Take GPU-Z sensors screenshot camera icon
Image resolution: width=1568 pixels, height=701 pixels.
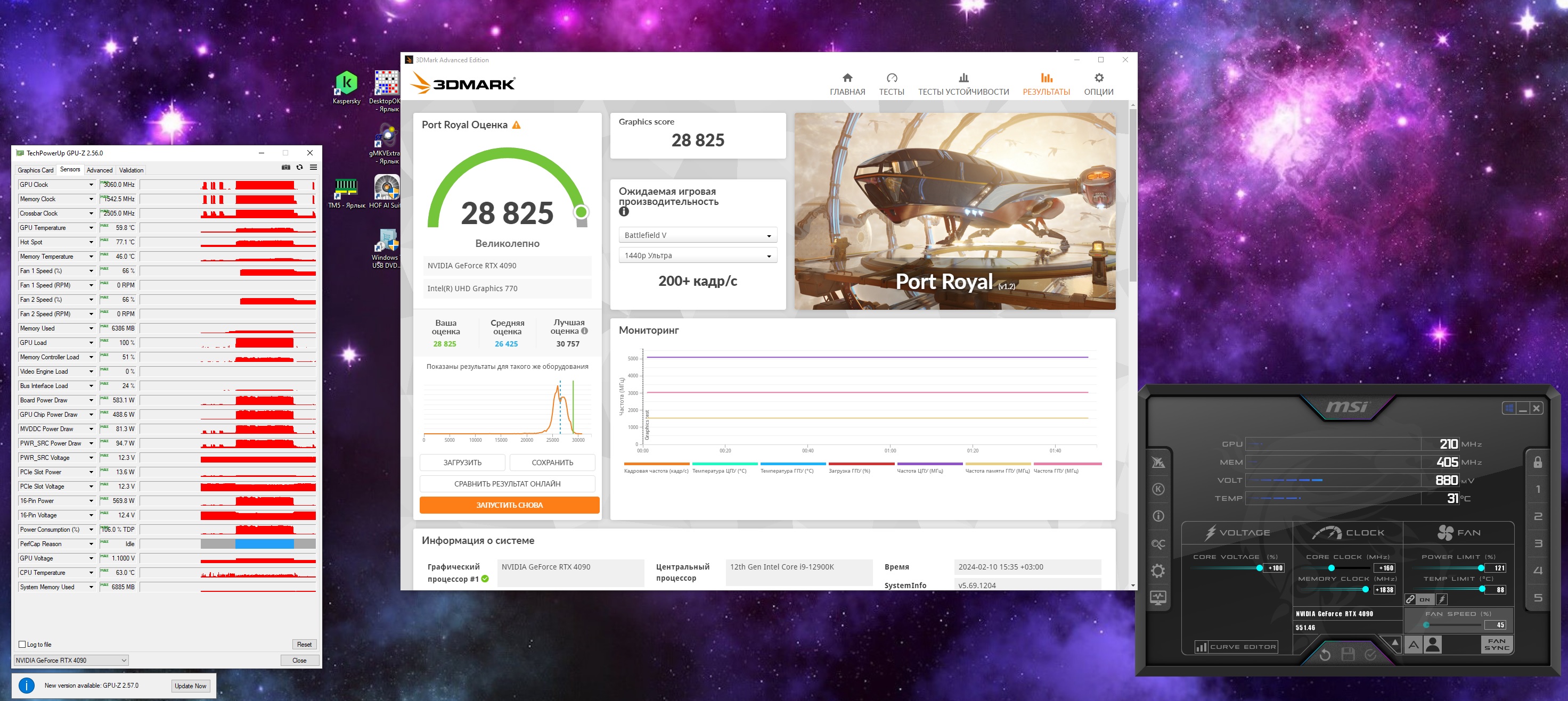point(285,167)
